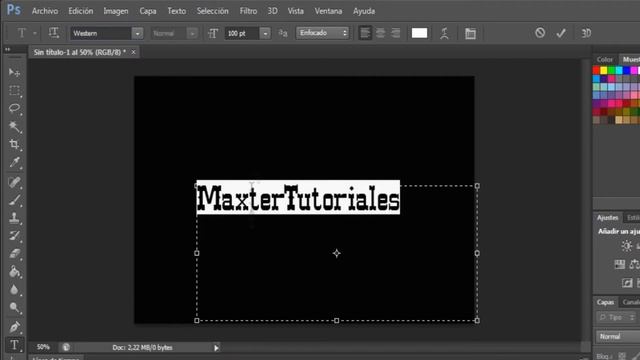Screen dimensions: 640x360
Task: Click the anti-aliasing icon in options bar
Action: (283, 33)
